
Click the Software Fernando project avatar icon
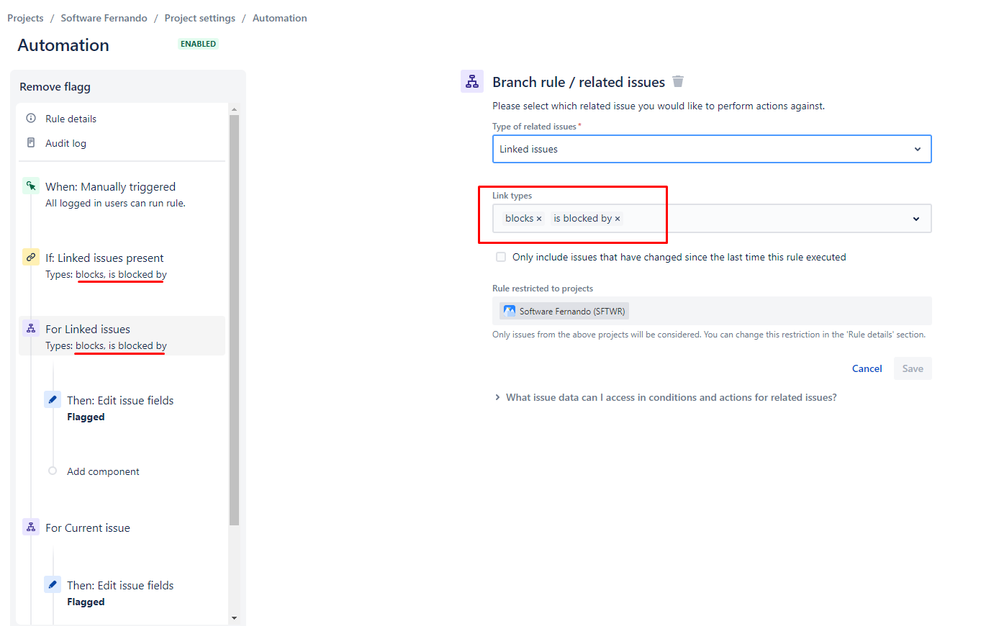(509, 311)
